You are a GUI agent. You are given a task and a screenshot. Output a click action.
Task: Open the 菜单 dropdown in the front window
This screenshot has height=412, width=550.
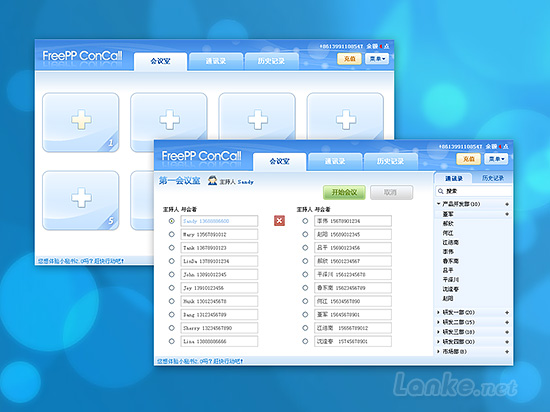[x=496, y=159]
